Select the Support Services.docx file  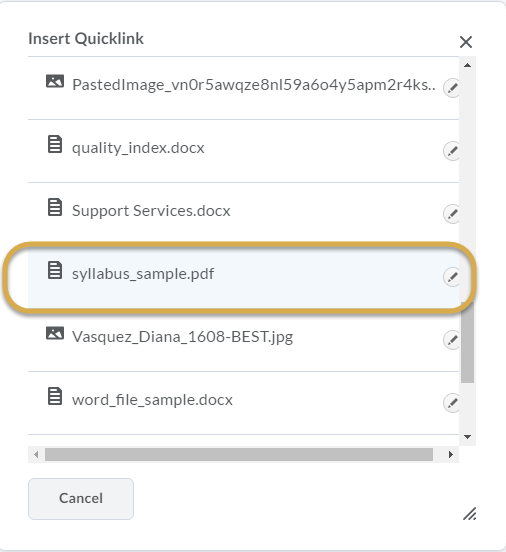151,211
